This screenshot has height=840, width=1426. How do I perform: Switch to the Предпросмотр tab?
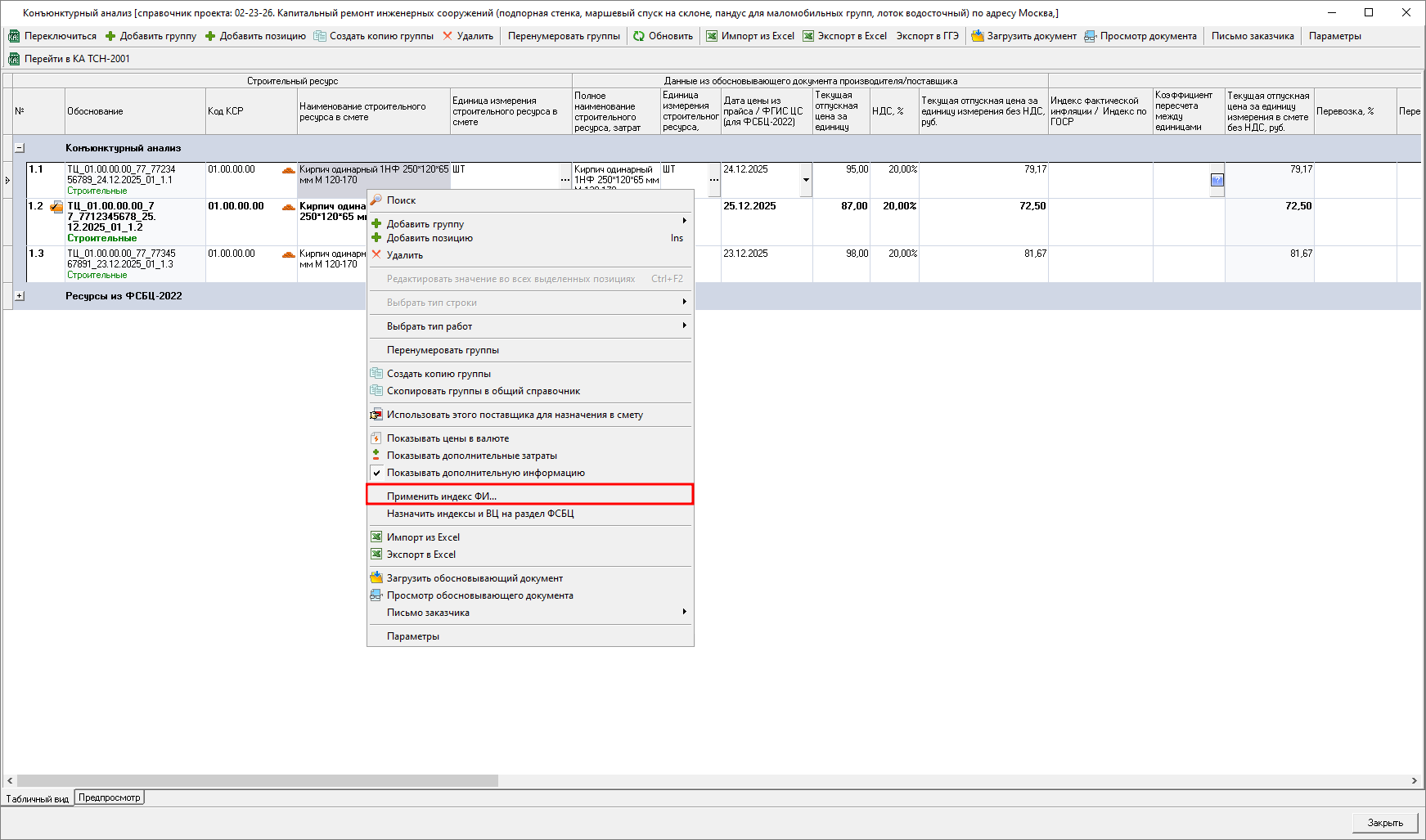point(110,797)
